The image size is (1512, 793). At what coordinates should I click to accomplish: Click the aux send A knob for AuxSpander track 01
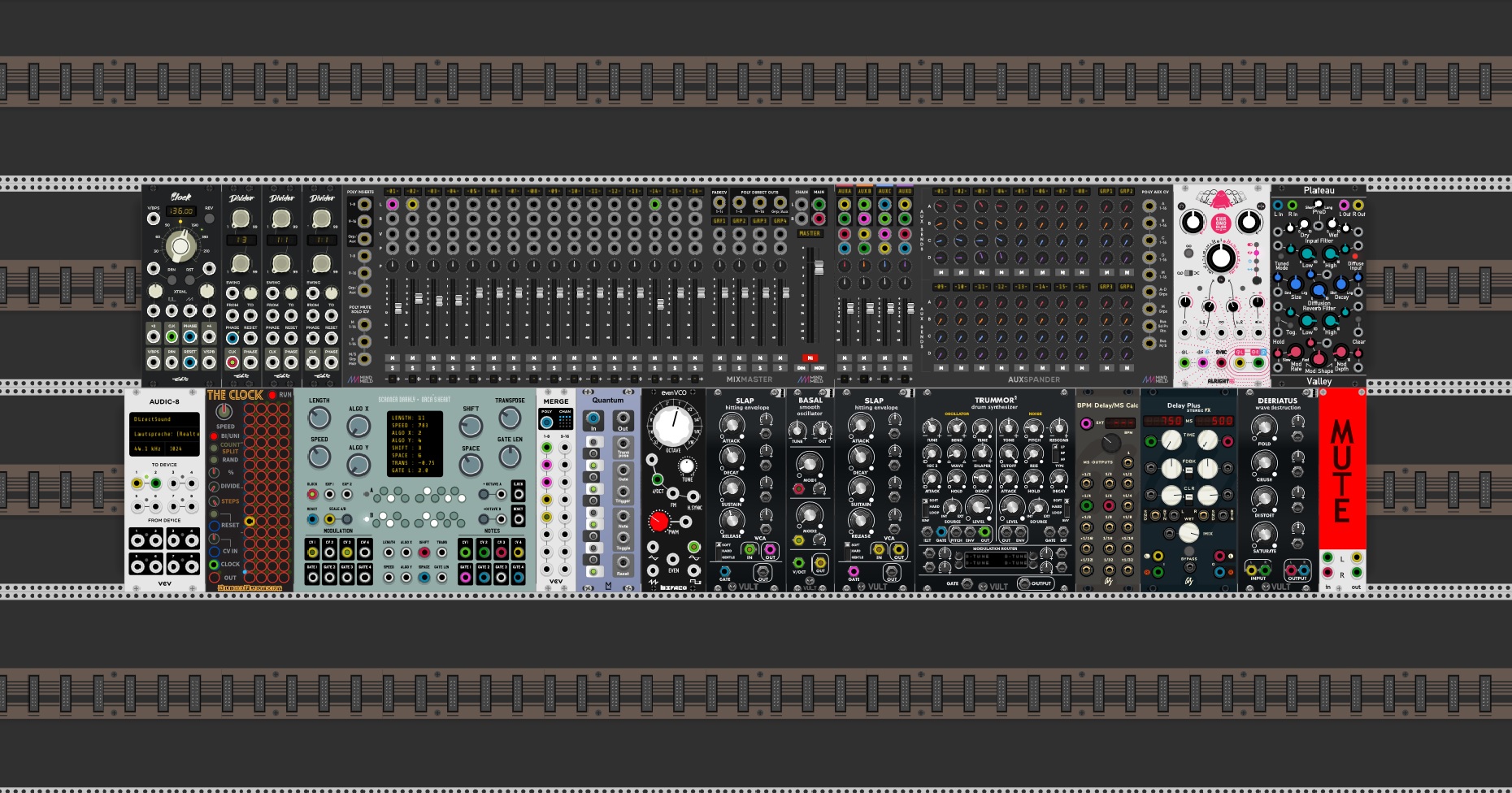tap(941, 206)
